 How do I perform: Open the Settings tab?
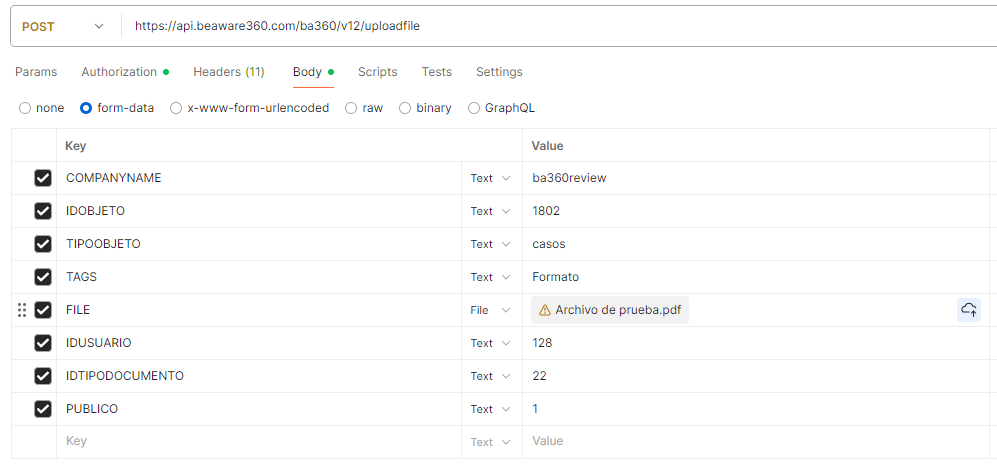point(499,72)
